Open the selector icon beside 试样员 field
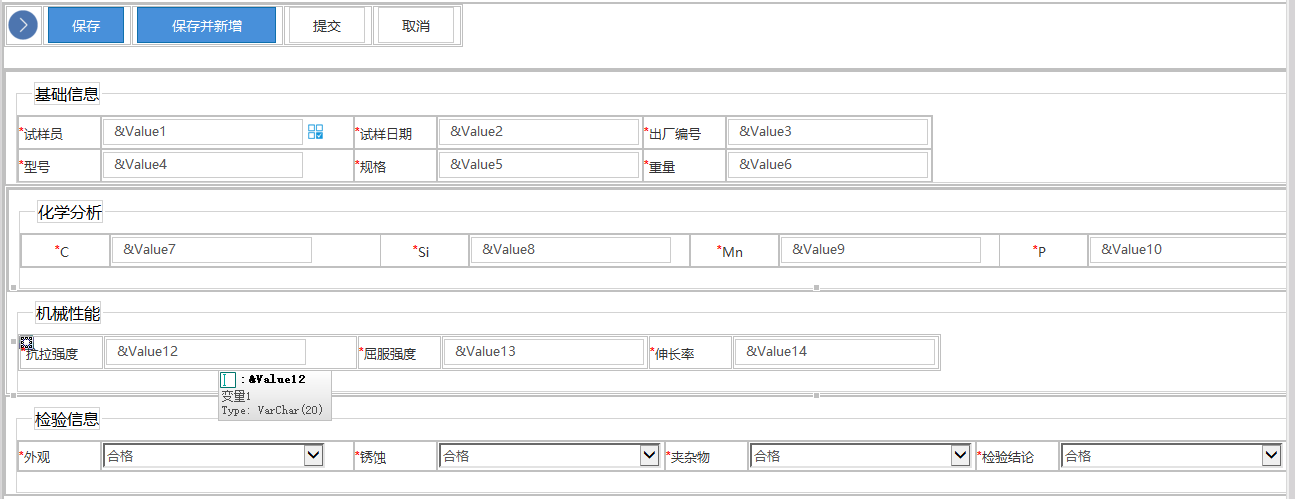Viewport: 1296px width, 499px height. tap(316, 132)
